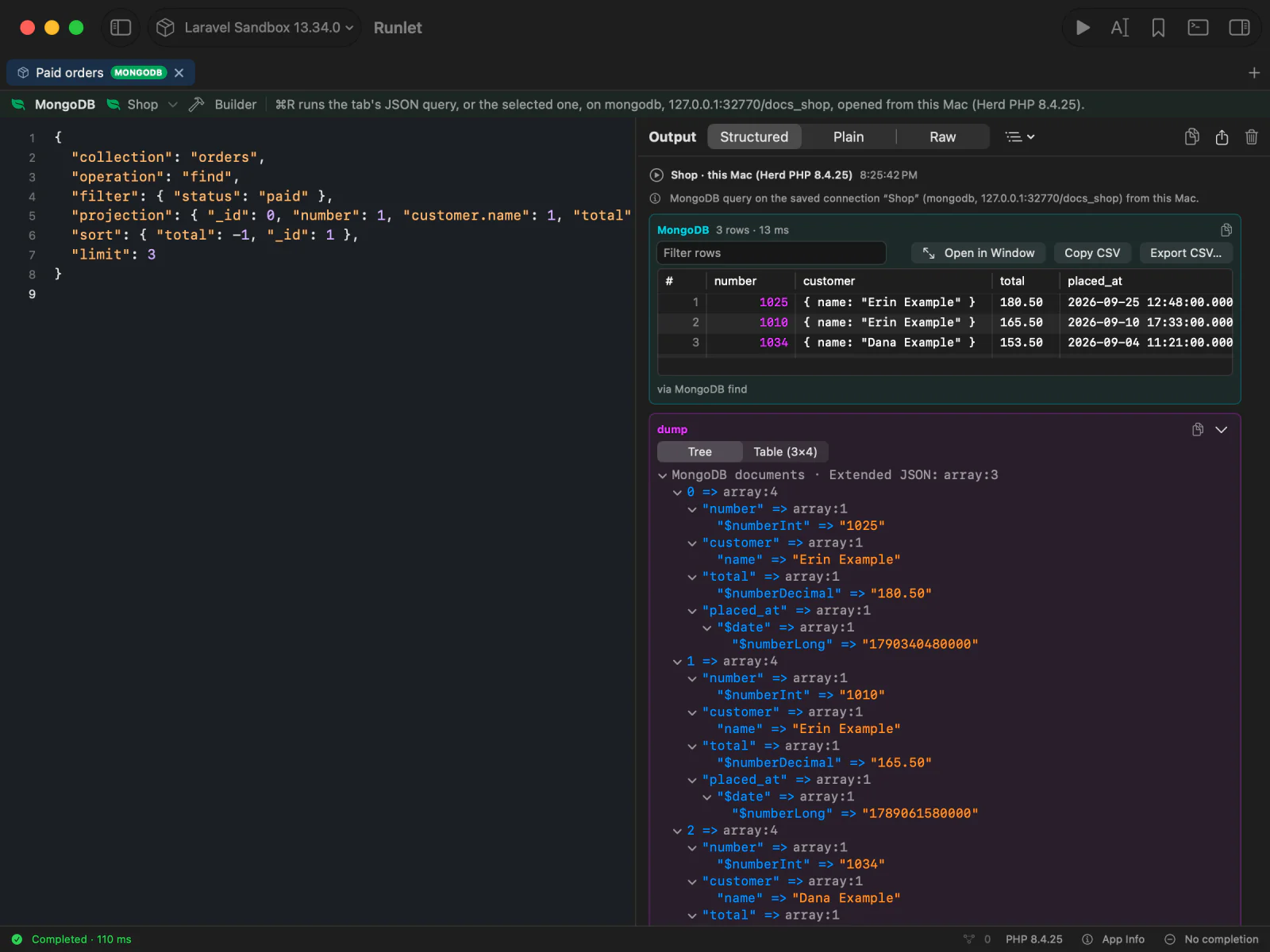Click info icon beside MongoDB query note
1270x952 pixels.
point(656,199)
